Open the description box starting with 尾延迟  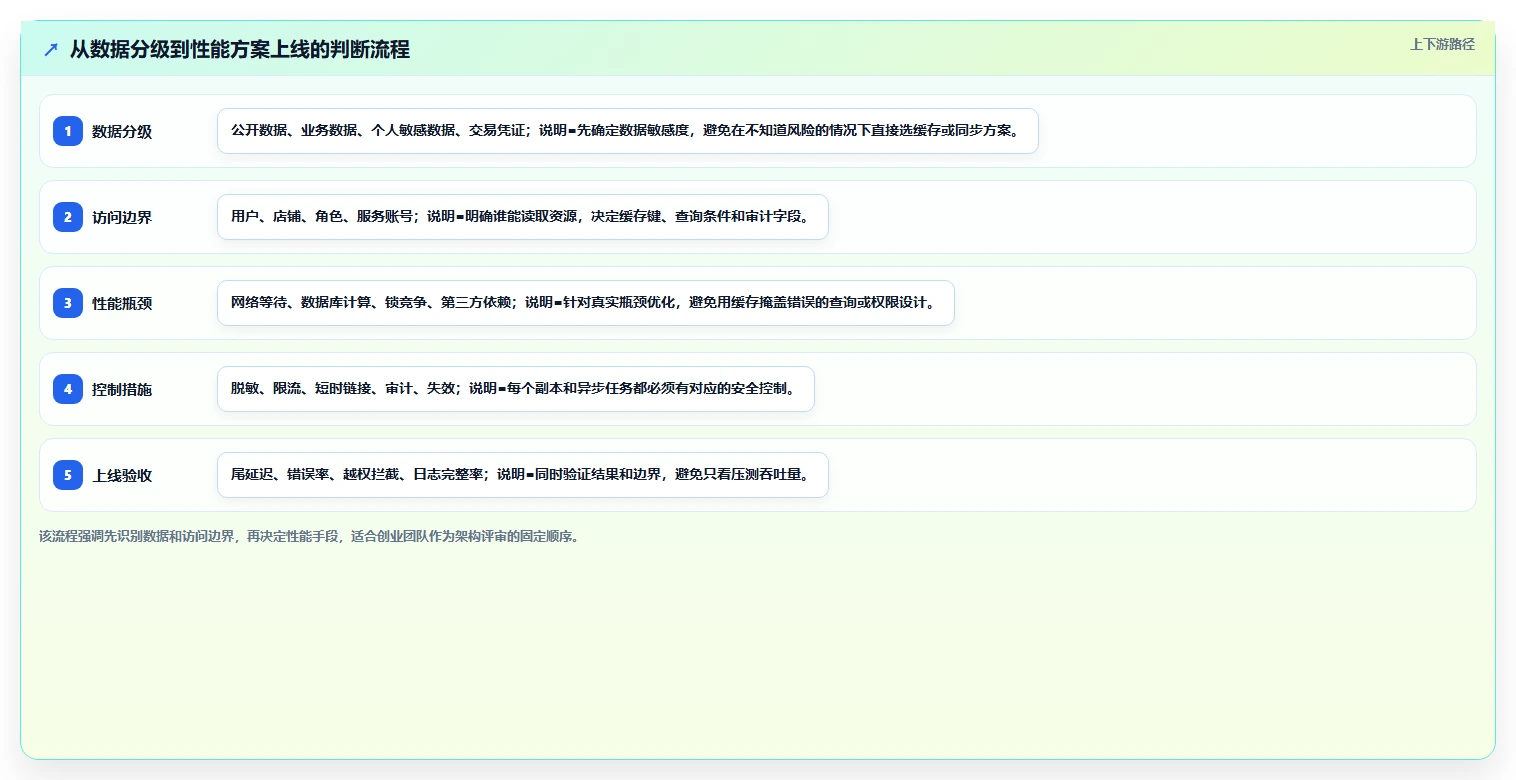pyautogui.click(x=523, y=475)
